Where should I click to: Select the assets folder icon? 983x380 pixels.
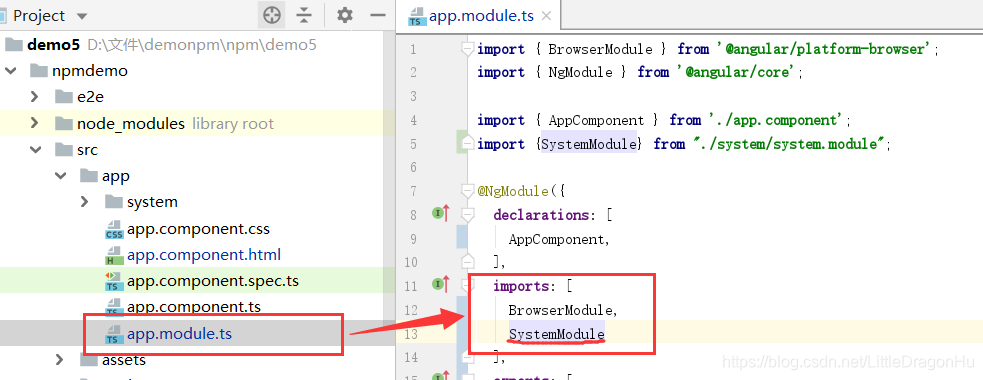click(x=89, y=360)
